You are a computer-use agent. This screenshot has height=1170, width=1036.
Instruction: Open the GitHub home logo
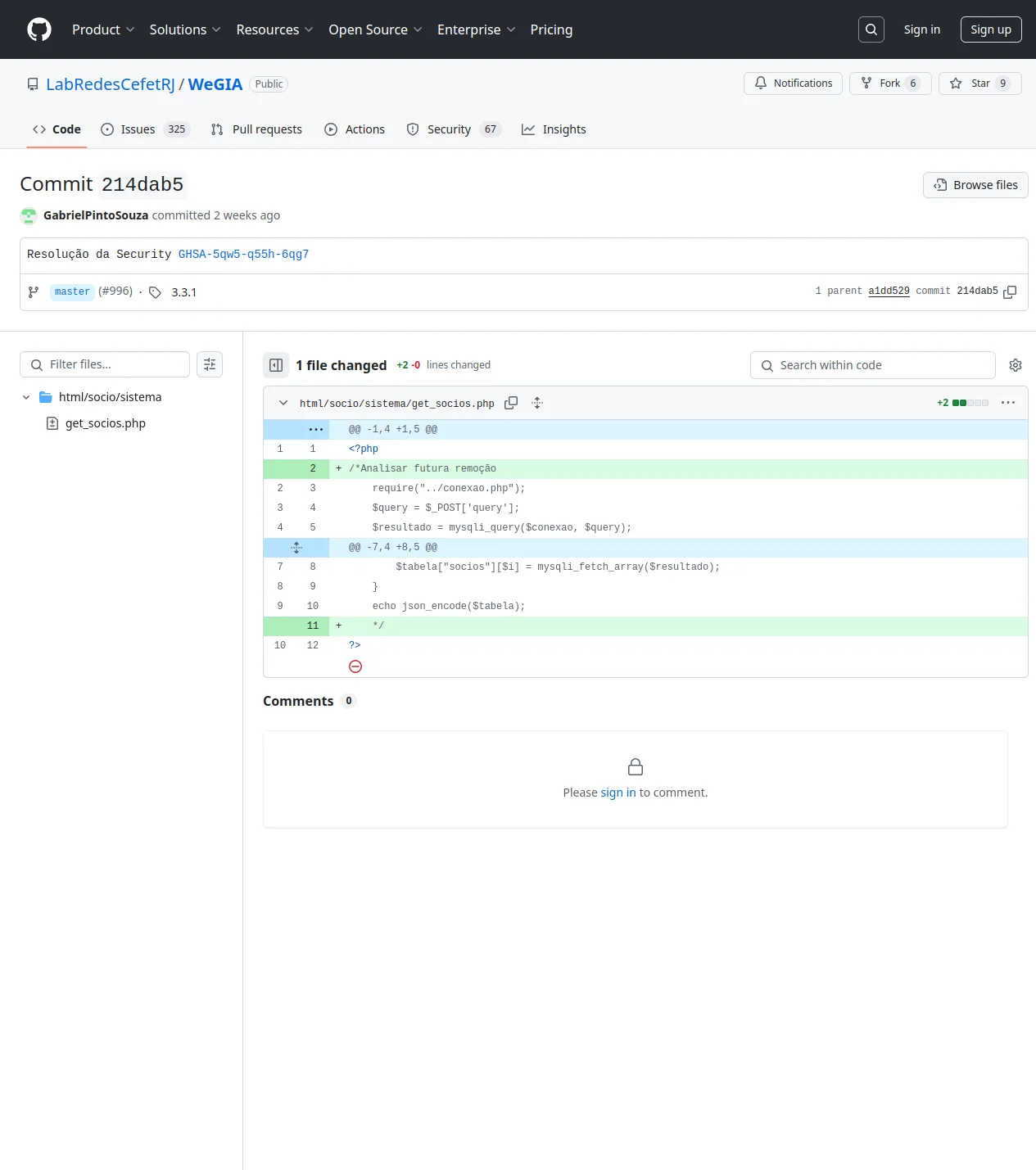click(39, 29)
